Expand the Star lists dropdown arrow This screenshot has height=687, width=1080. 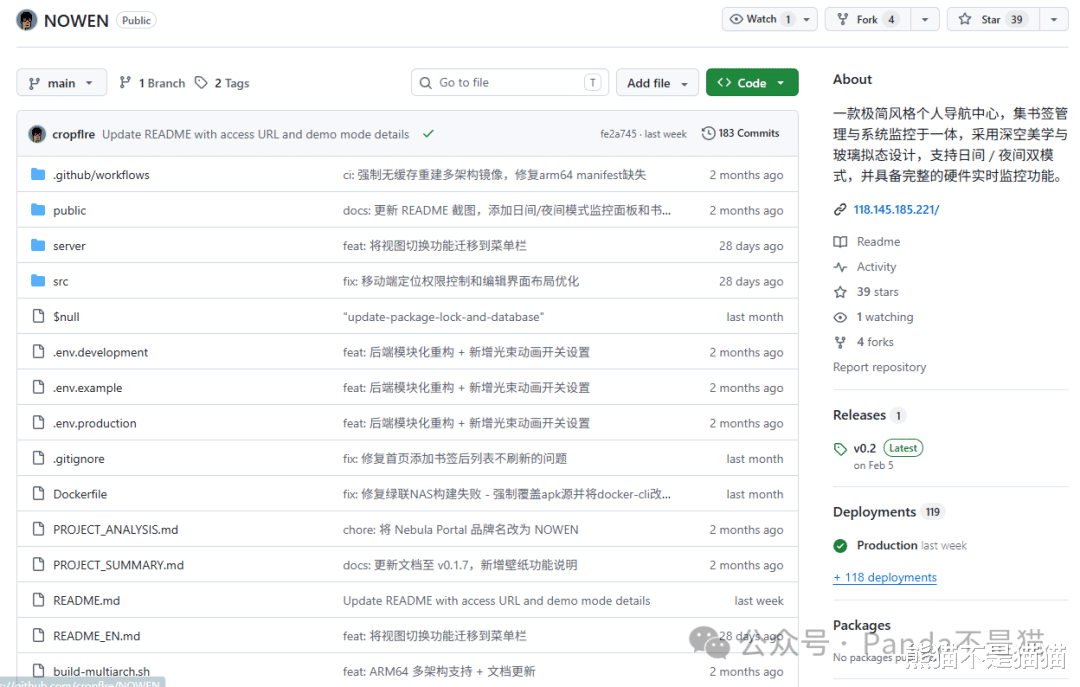[x=1054, y=19]
